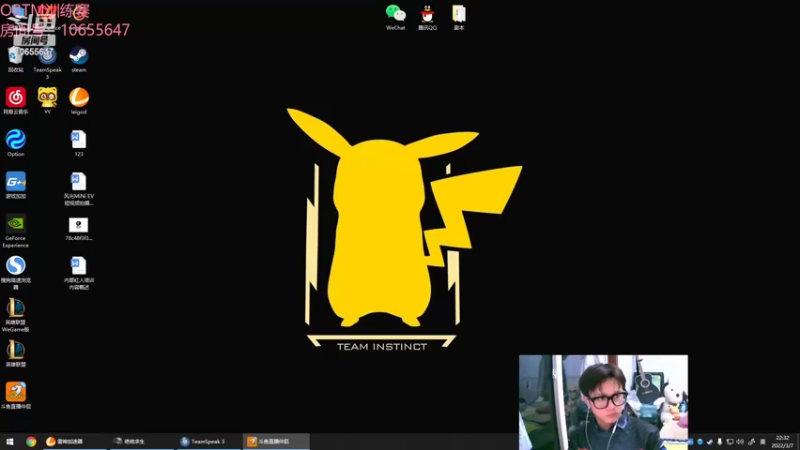Open the taskbar clock showing 22:32
800x450 pixels.
coord(782,442)
